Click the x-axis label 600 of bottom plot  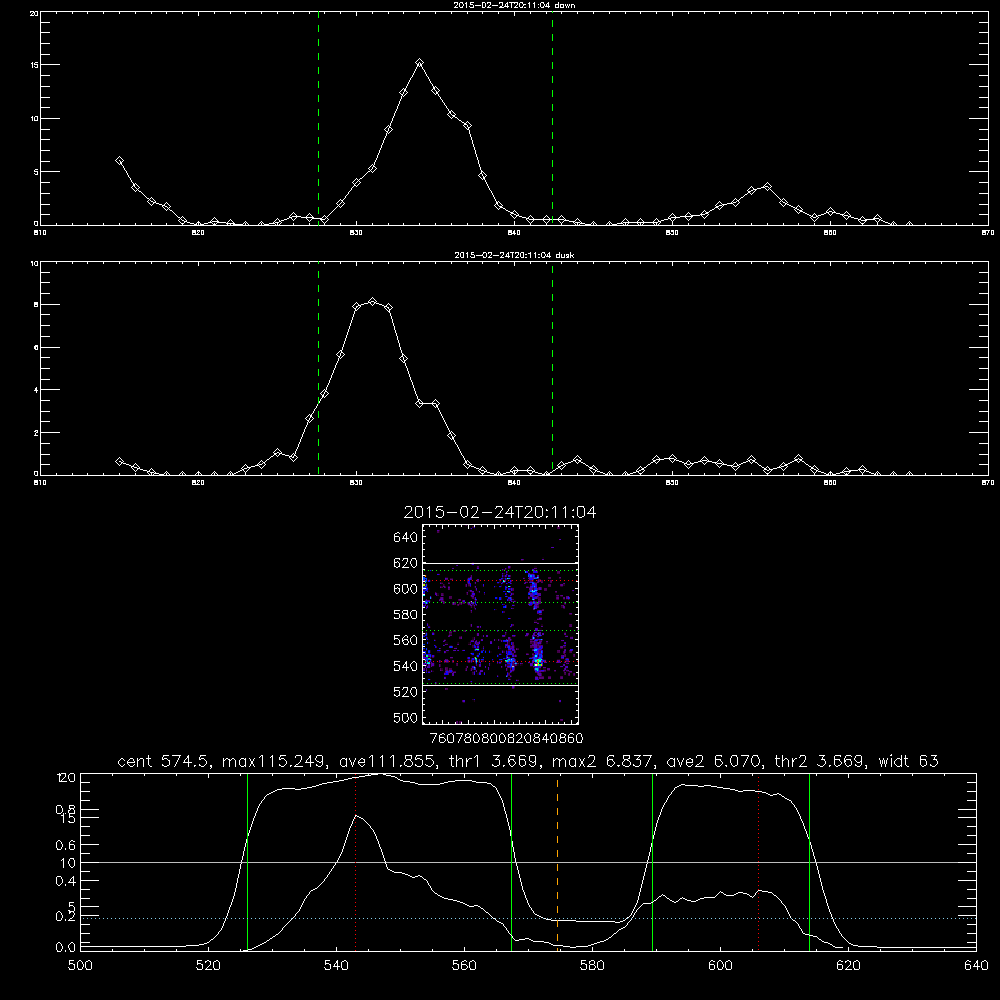[x=720, y=966]
